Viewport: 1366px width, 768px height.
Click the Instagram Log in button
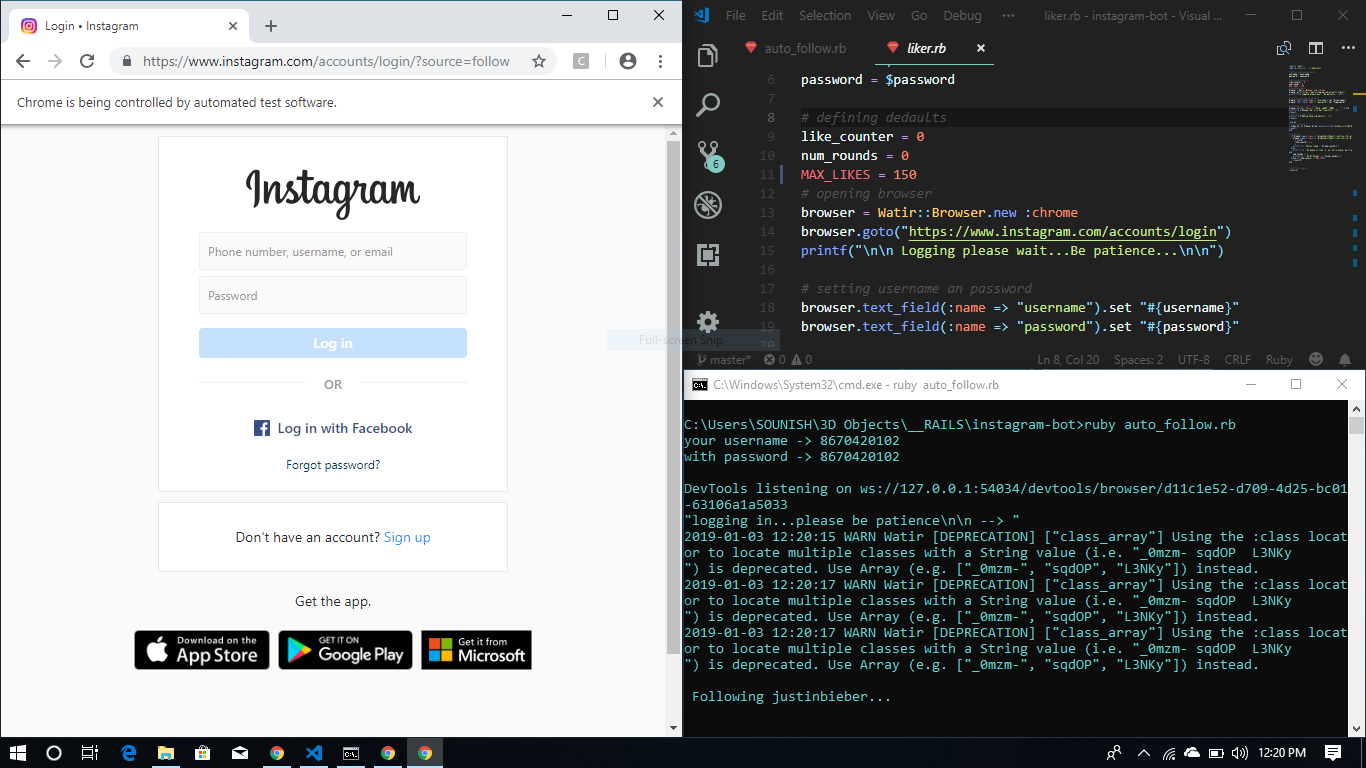[333, 343]
